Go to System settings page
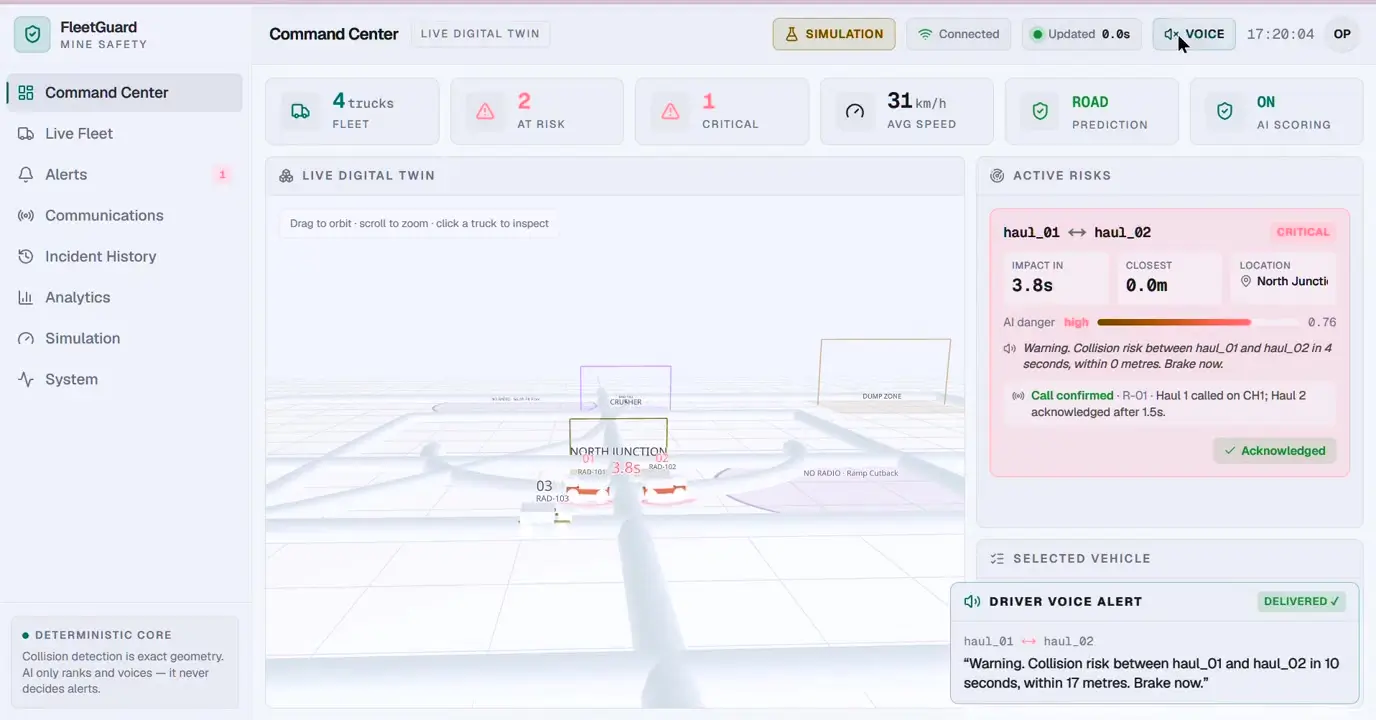This screenshot has height=720, width=1376. (124, 380)
